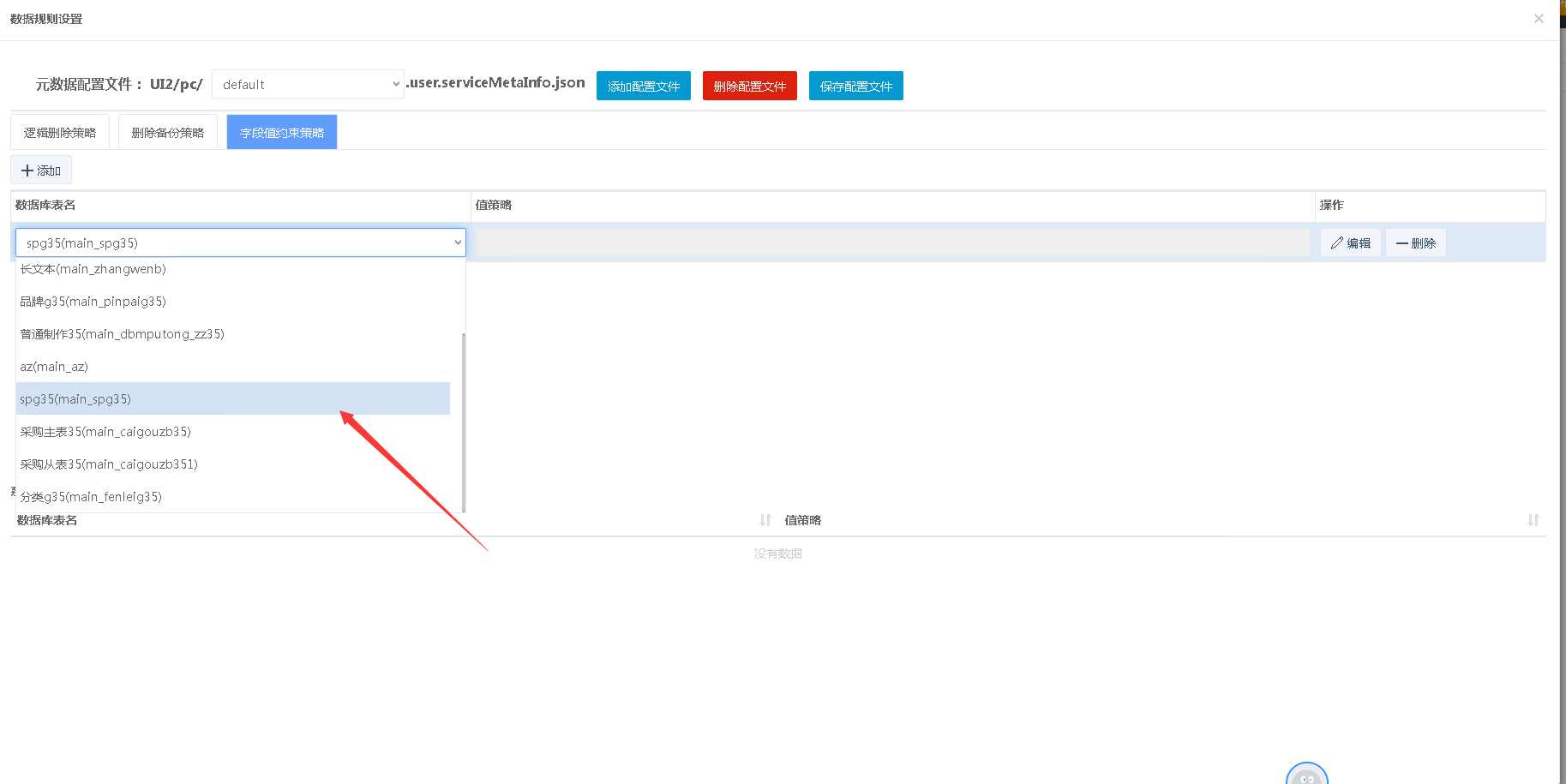
Task: Choose 采购主表35(main_caigouzb35) option
Action: click(105, 432)
